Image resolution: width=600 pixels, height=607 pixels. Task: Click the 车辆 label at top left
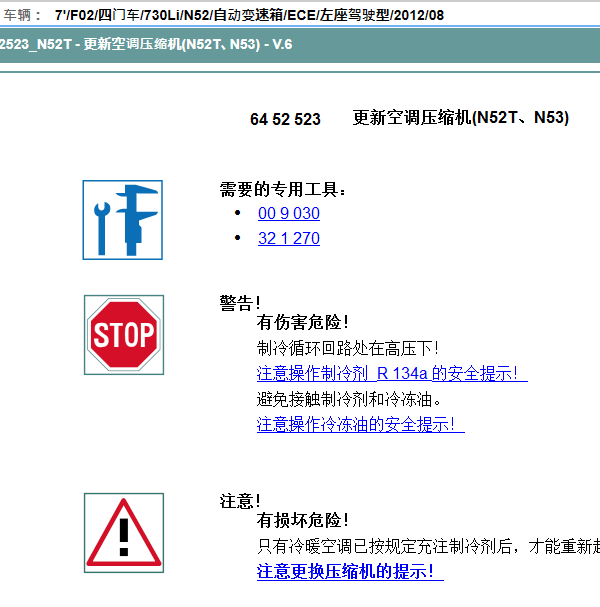pos(22,15)
